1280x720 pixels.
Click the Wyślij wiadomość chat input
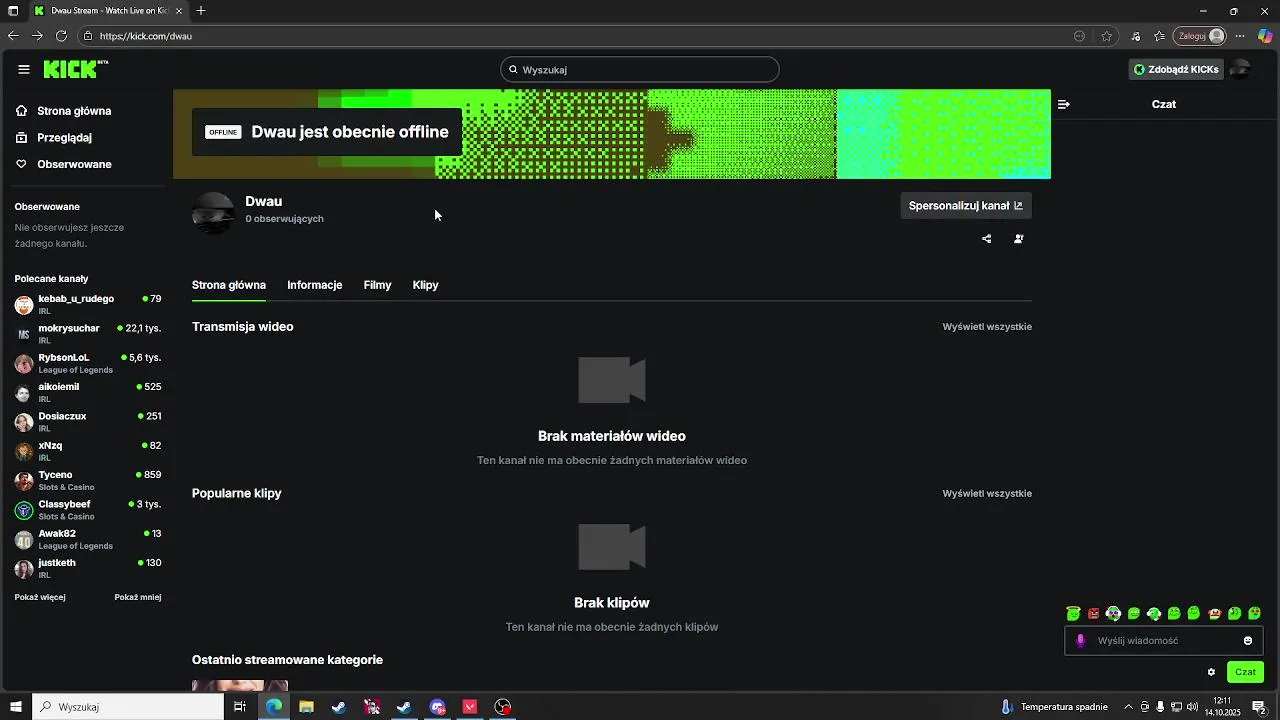point(1165,641)
